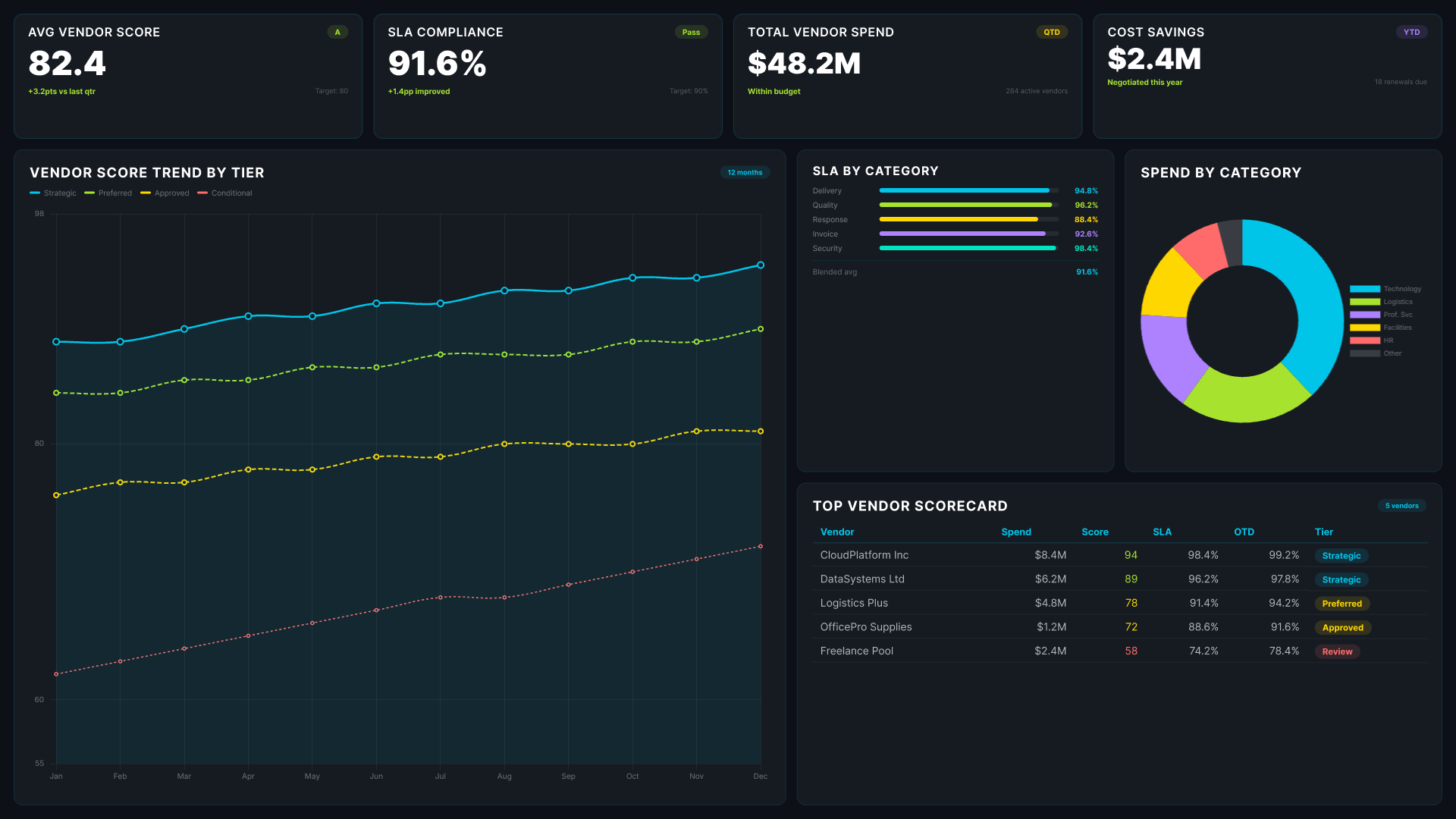Click the Invoice SLA progress bar
Image resolution: width=1456 pixels, height=819 pixels.
click(969, 234)
